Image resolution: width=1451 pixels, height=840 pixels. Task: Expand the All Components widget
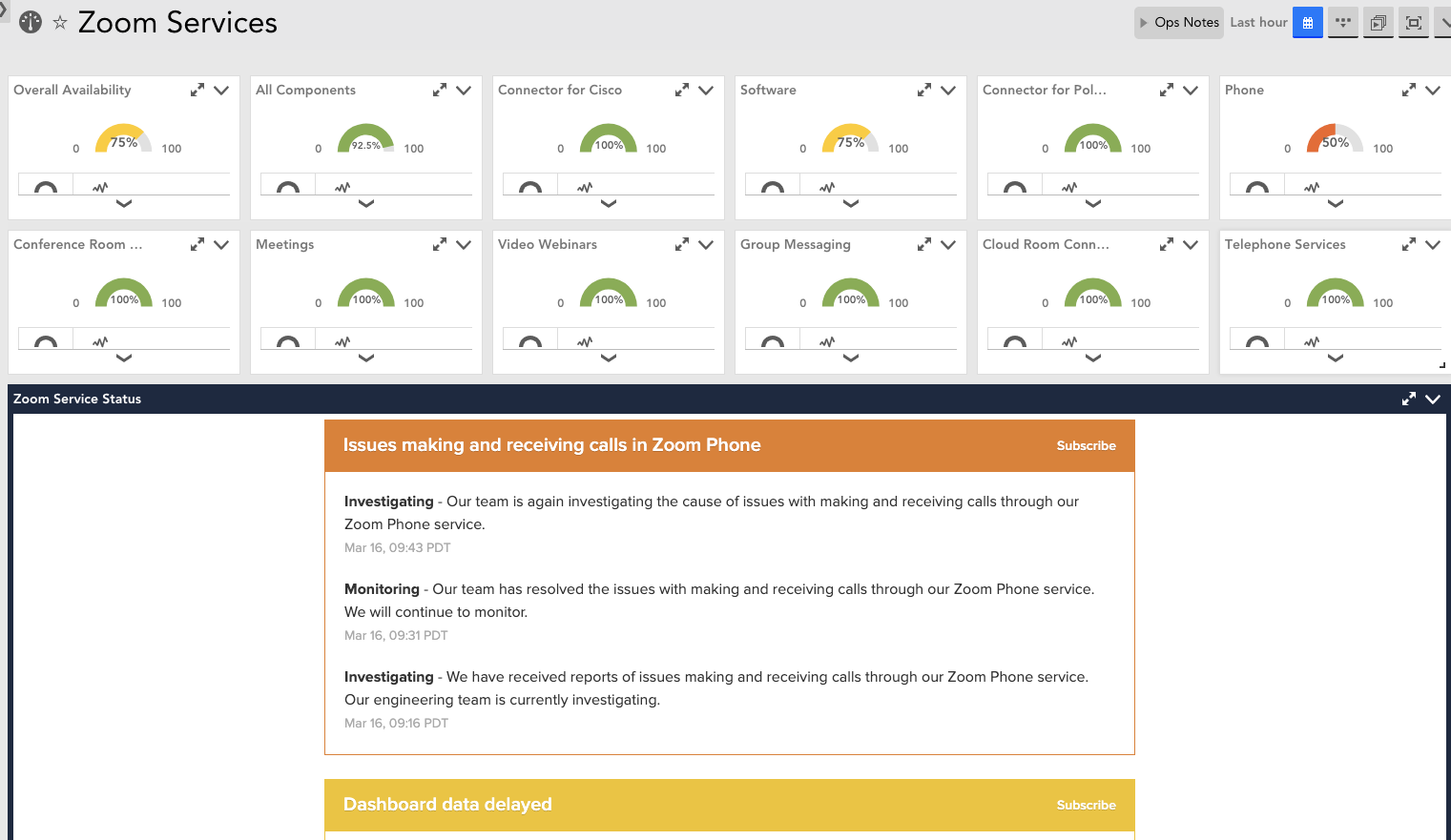coord(440,90)
